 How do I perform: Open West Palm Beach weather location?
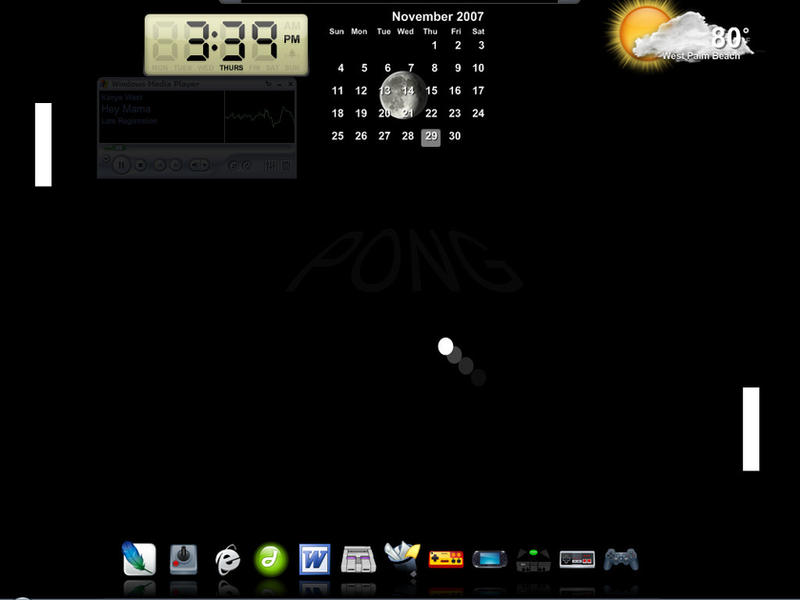point(701,56)
